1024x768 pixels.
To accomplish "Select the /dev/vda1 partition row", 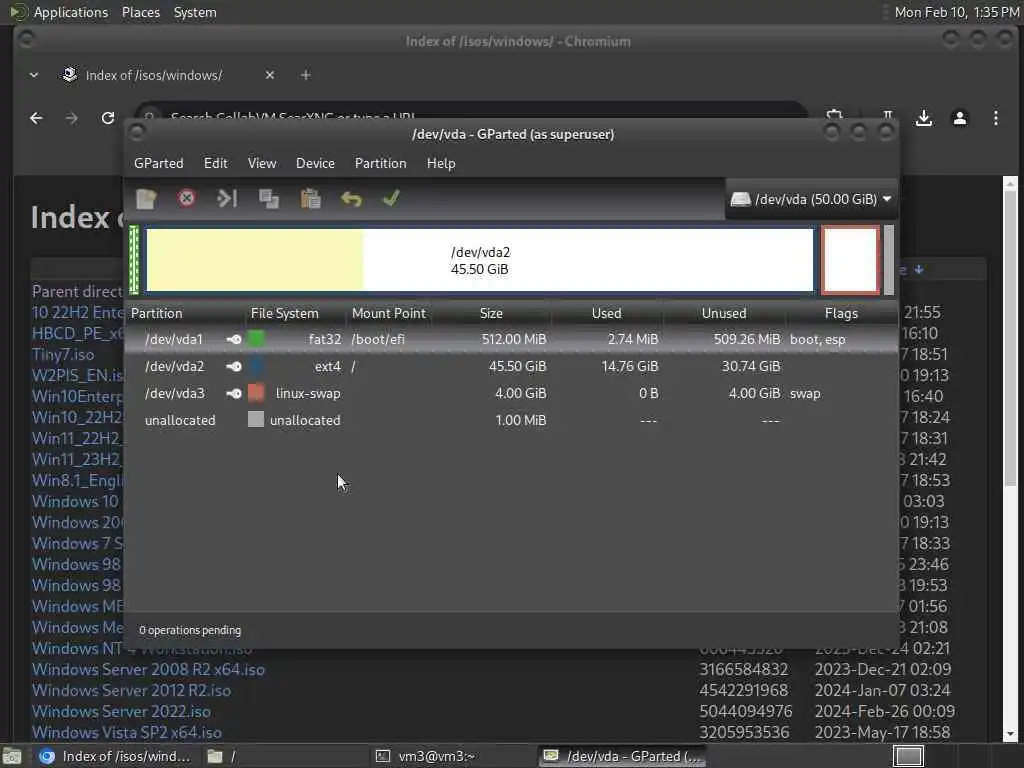I will click(x=511, y=339).
